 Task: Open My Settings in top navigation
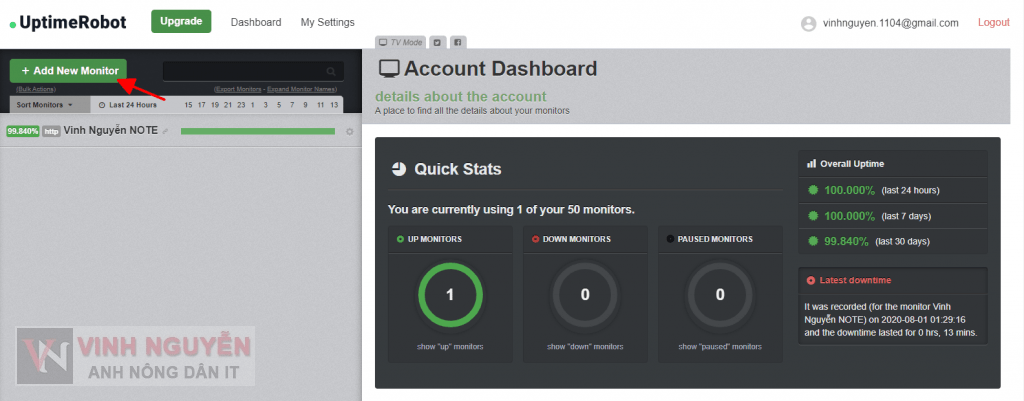[x=327, y=22]
